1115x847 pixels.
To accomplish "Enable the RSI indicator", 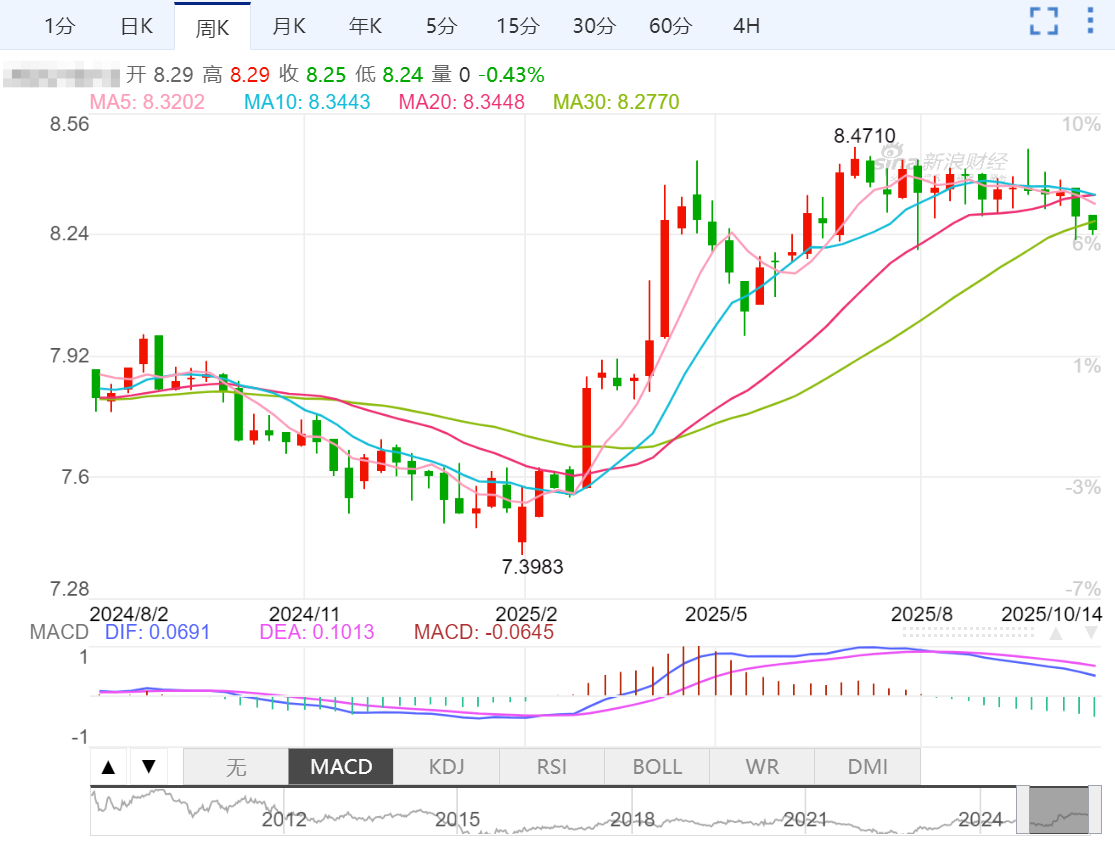I will click(x=552, y=768).
